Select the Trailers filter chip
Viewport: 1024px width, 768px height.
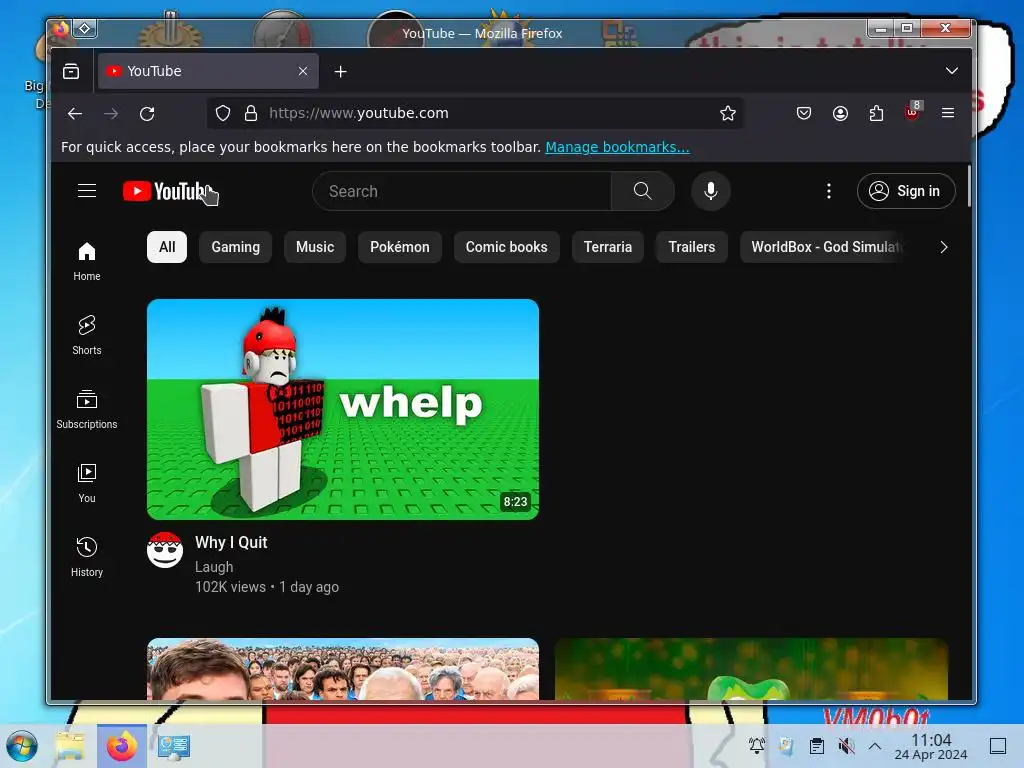(692, 247)
